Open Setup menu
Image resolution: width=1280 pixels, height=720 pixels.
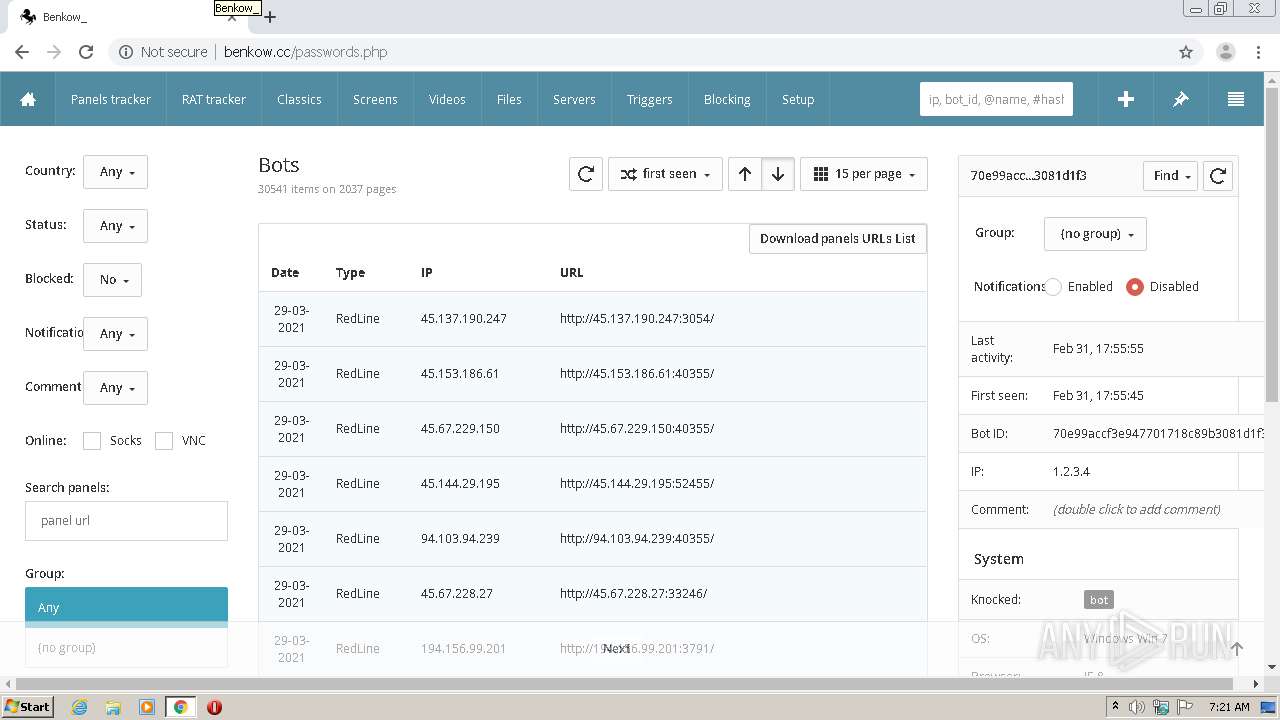coord(798,99)
